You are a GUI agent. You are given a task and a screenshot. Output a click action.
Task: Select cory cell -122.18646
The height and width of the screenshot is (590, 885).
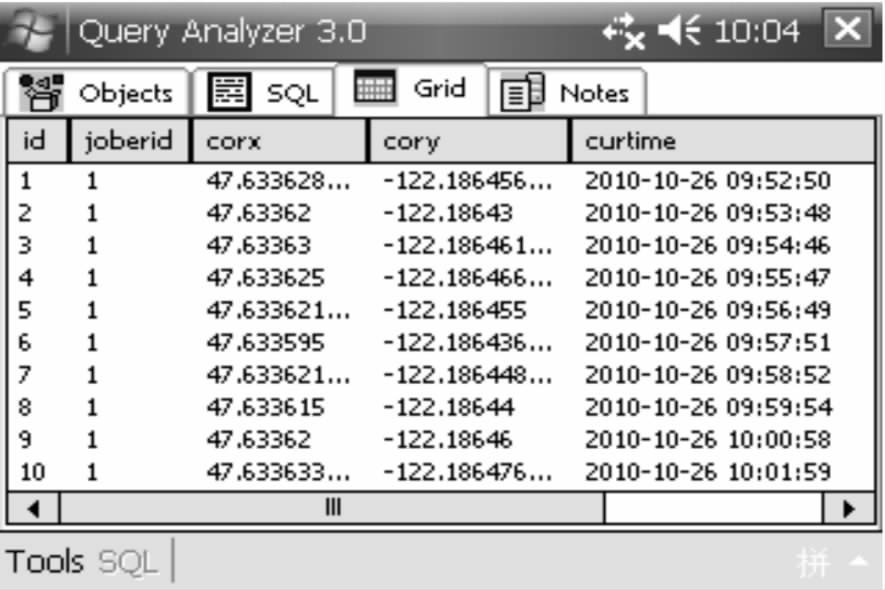[448, 440]
